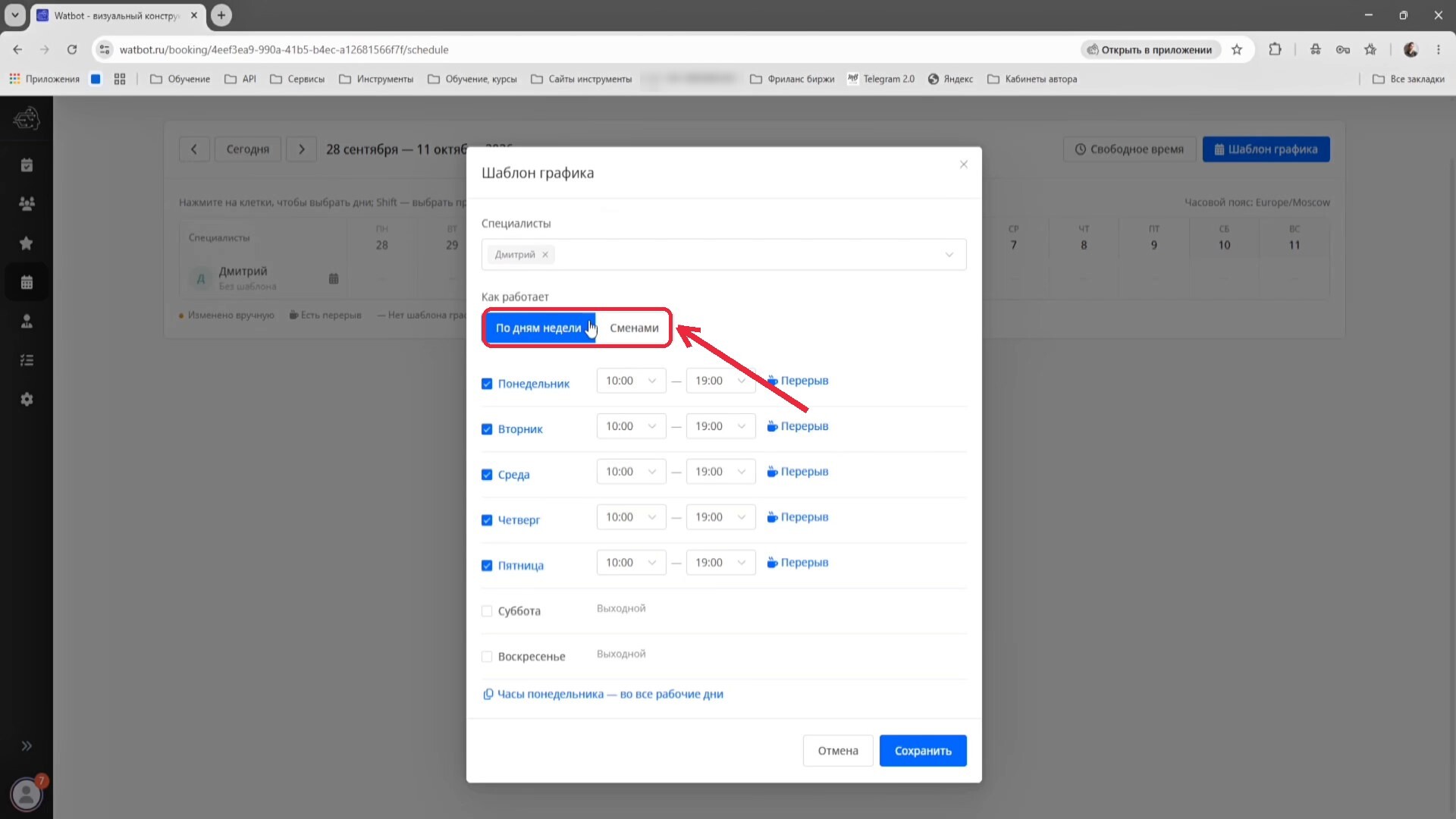Screen dimensions: 1456x819
Task: Open the calendar icon in the left sidebar
Action: click(x=27, y=282)
